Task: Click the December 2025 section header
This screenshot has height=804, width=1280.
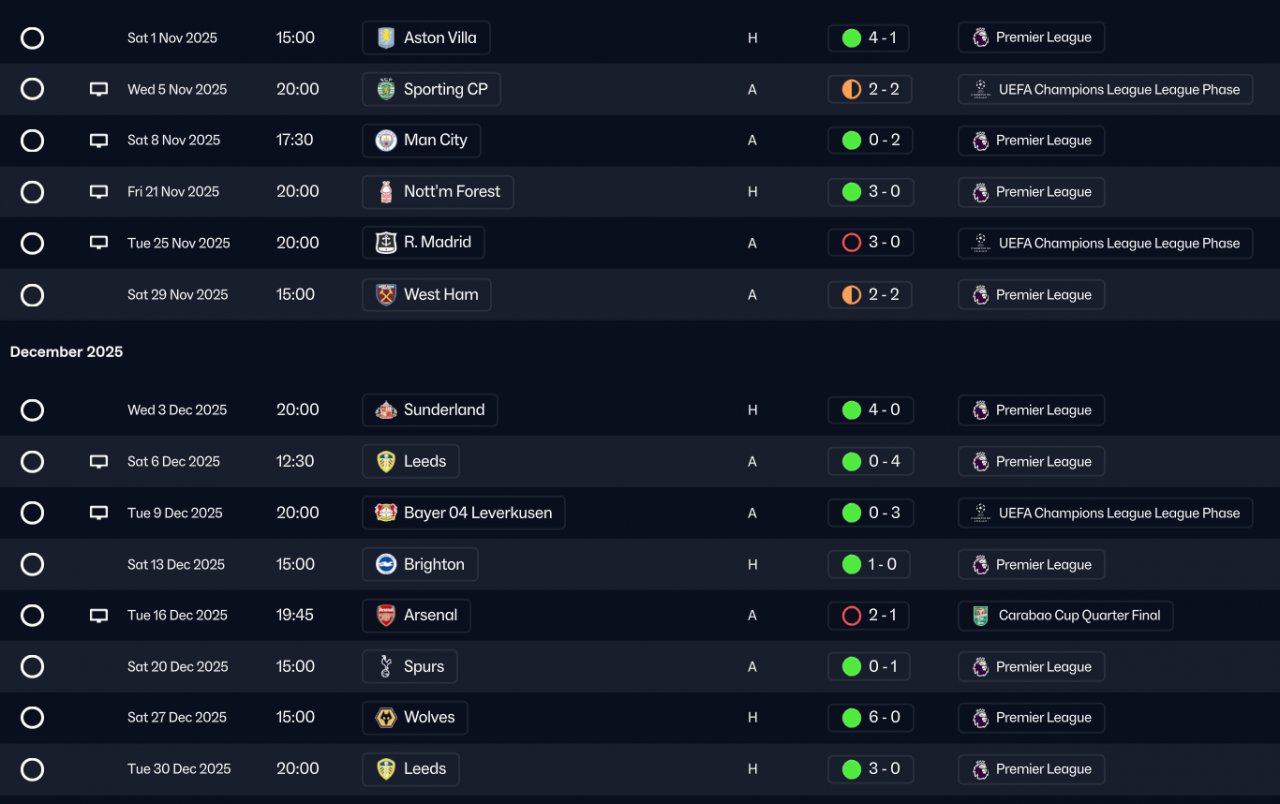Action: [x=66, y=352]
